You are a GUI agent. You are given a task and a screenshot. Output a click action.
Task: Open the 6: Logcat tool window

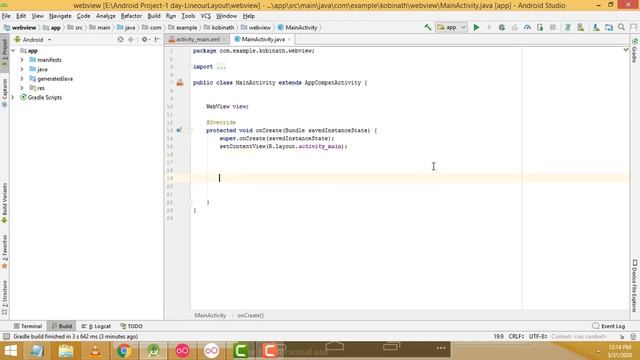coord(96,326)
